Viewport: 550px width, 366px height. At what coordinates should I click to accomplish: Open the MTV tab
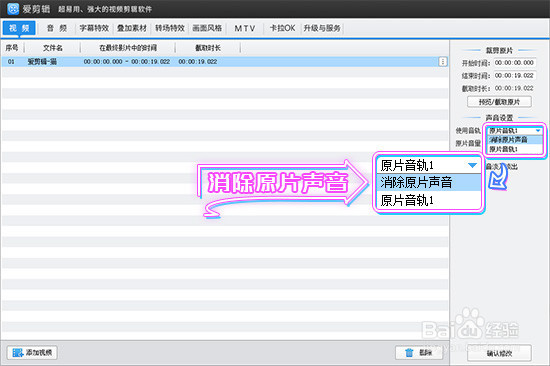244,28
